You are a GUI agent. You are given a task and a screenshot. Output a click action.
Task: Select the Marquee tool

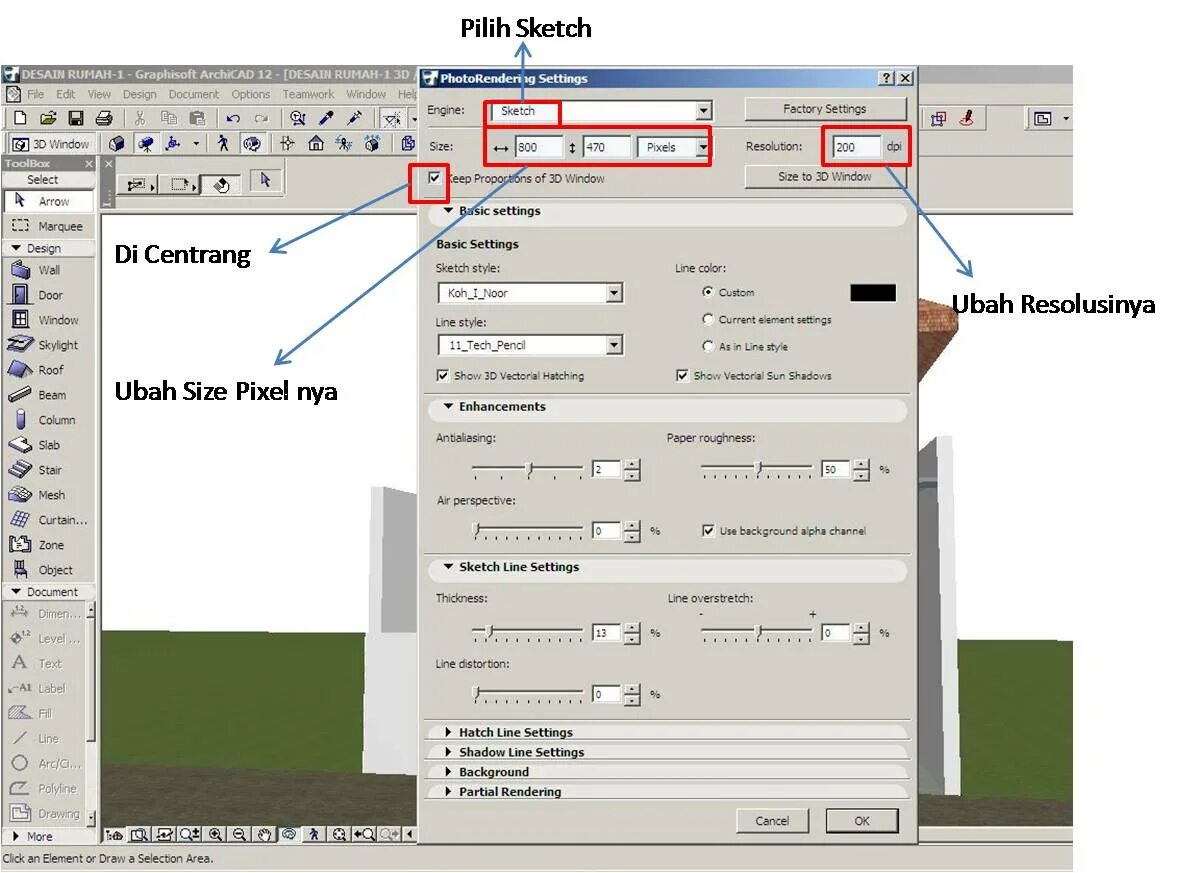pos(49,226)
